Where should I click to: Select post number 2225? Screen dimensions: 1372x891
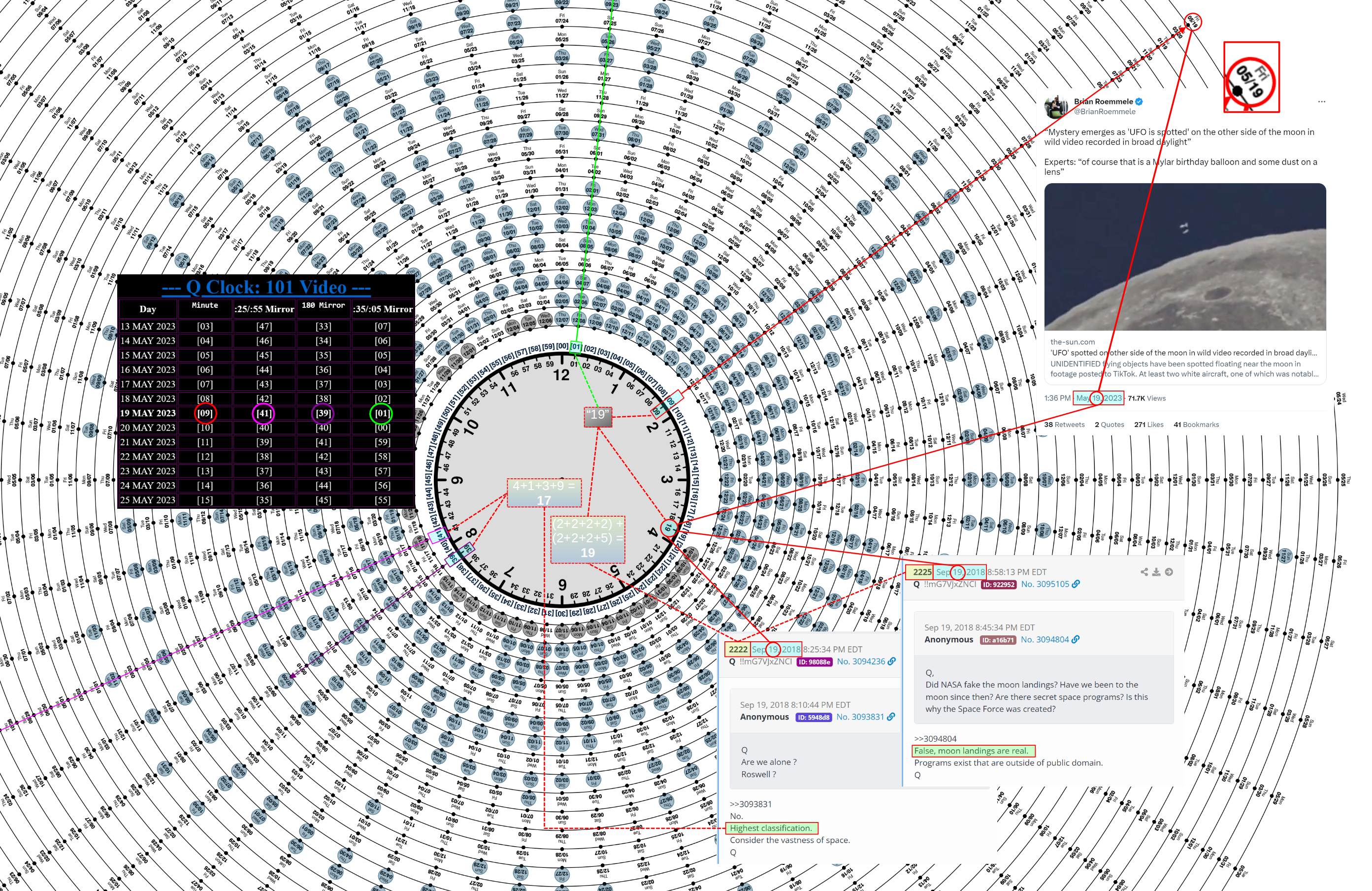tap(922, 572)
